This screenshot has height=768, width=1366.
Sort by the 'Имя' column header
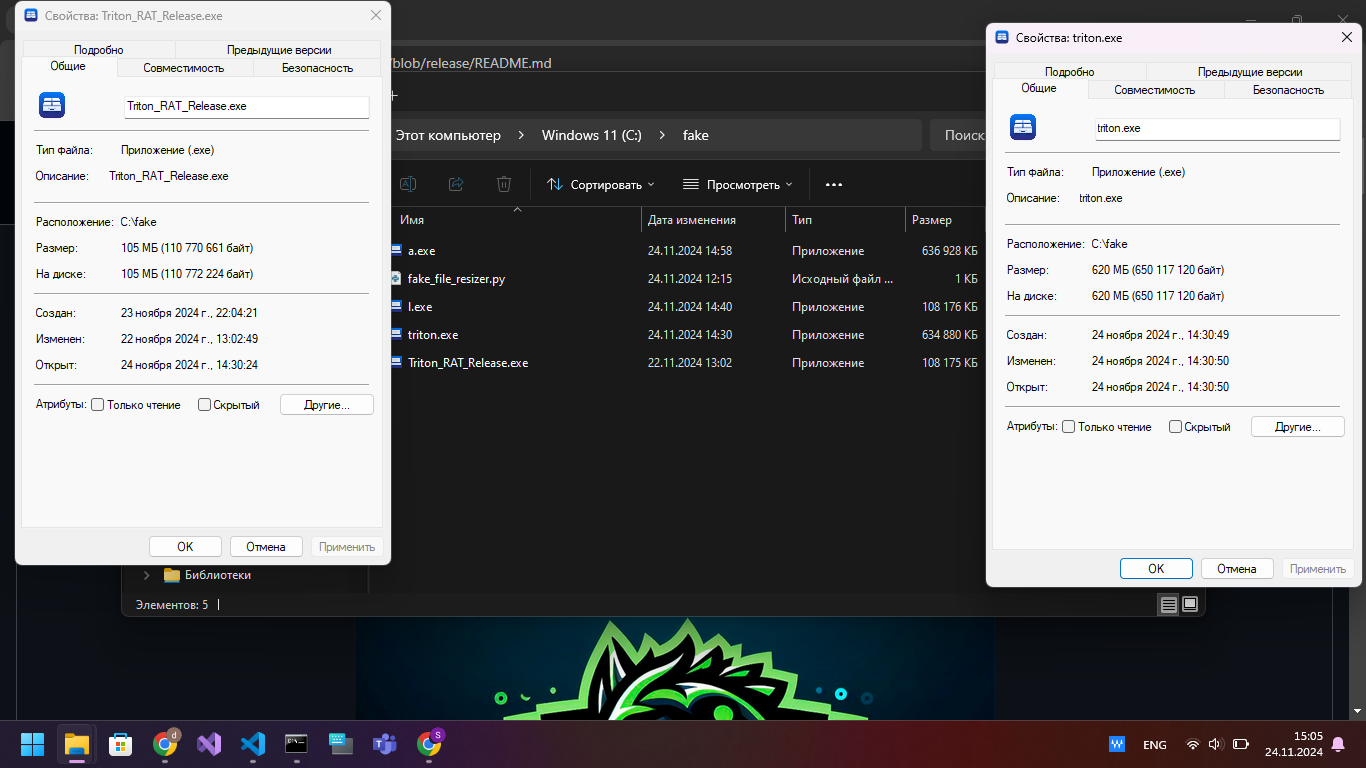click(x=515, y=220)
